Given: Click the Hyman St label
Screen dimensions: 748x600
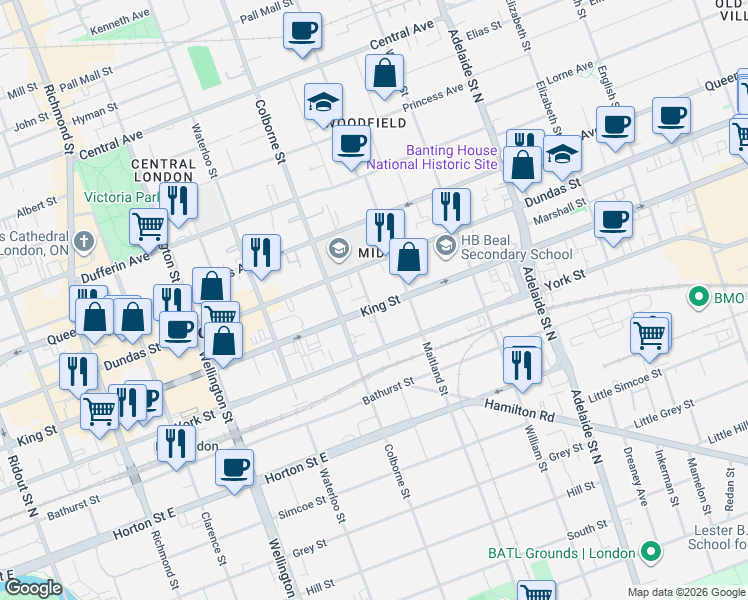Looking at the screenshot, I should point(95,114).
